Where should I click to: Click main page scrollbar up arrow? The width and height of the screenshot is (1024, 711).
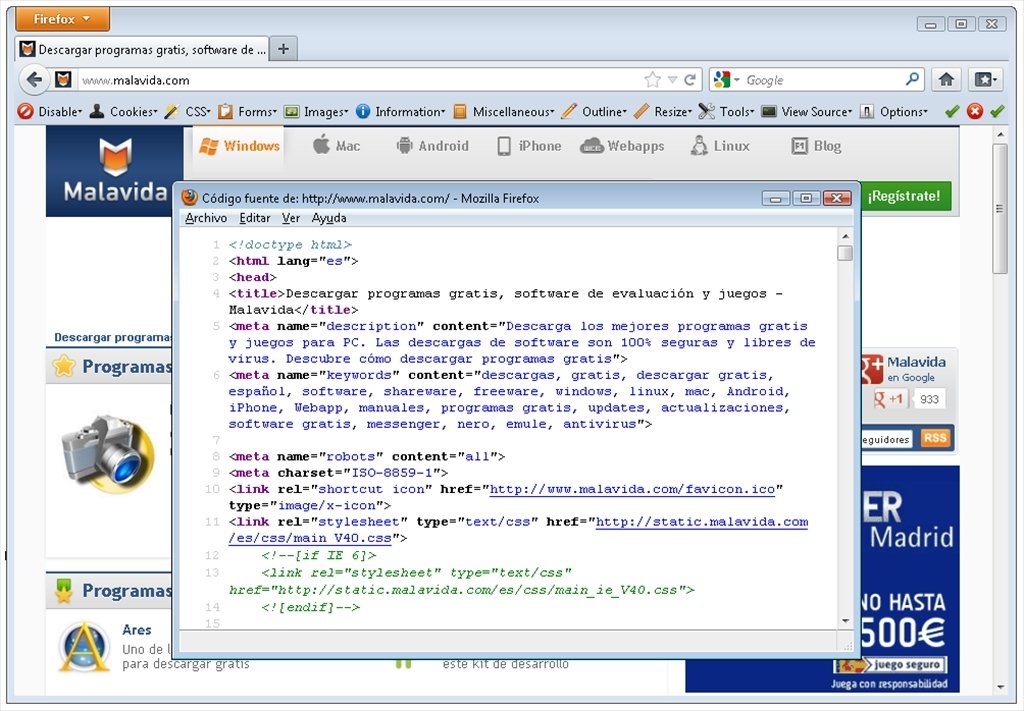(1000, 134)
